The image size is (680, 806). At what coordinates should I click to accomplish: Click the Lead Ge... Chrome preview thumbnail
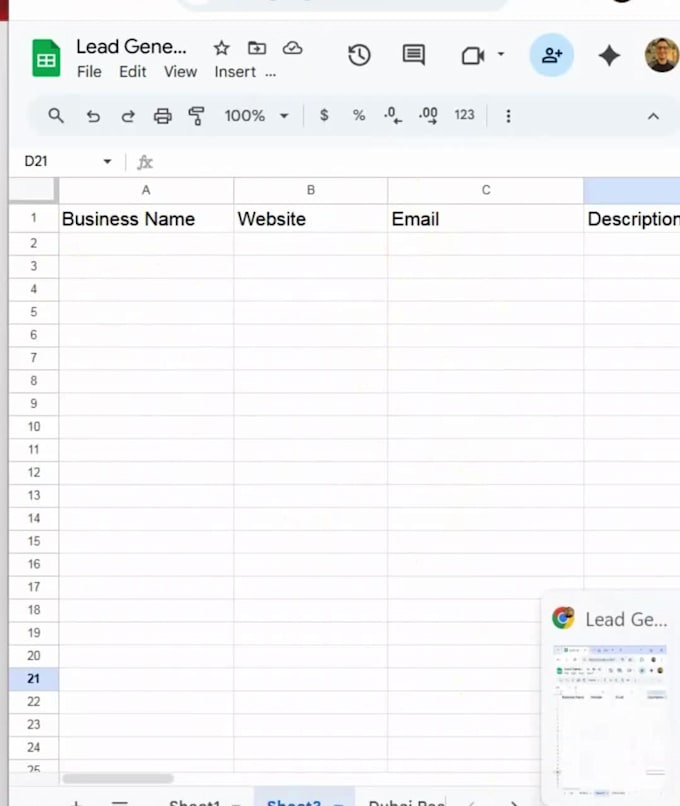click(x=611, y=720)
